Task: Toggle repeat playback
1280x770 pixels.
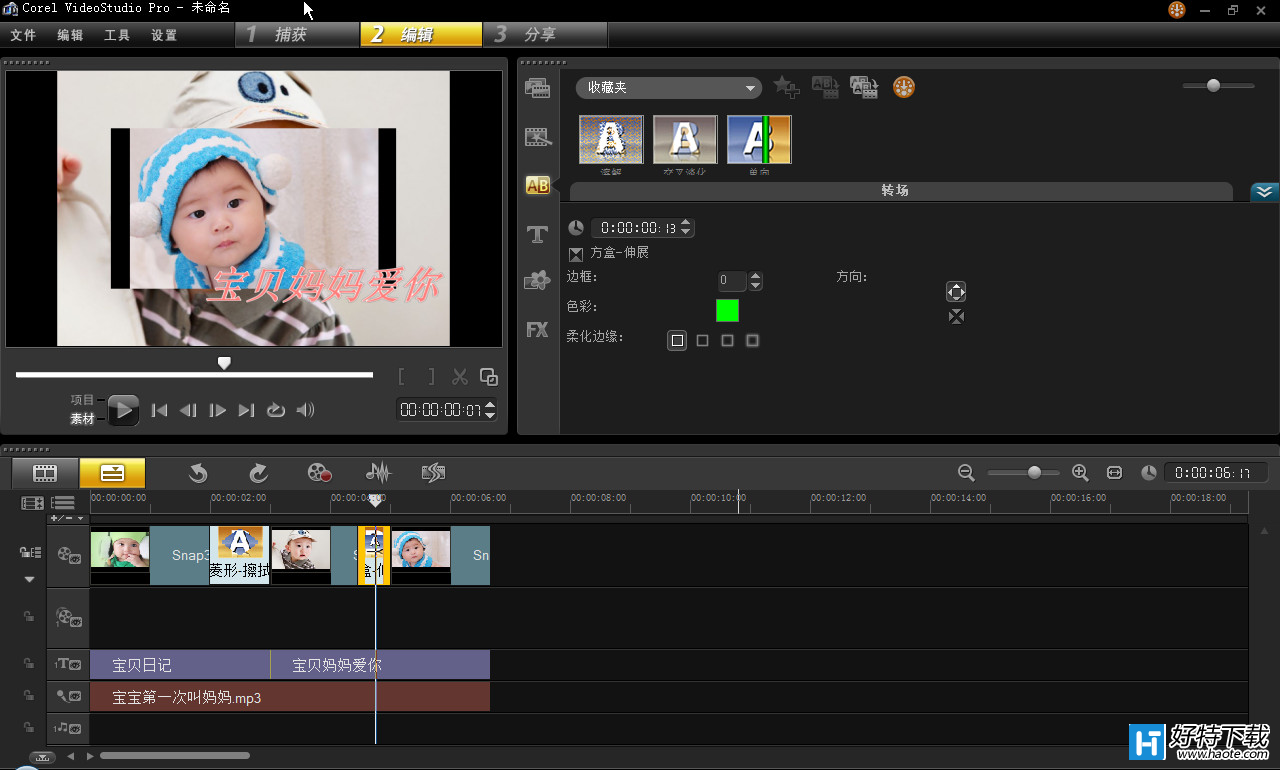Action: click(x=276, y=410)
